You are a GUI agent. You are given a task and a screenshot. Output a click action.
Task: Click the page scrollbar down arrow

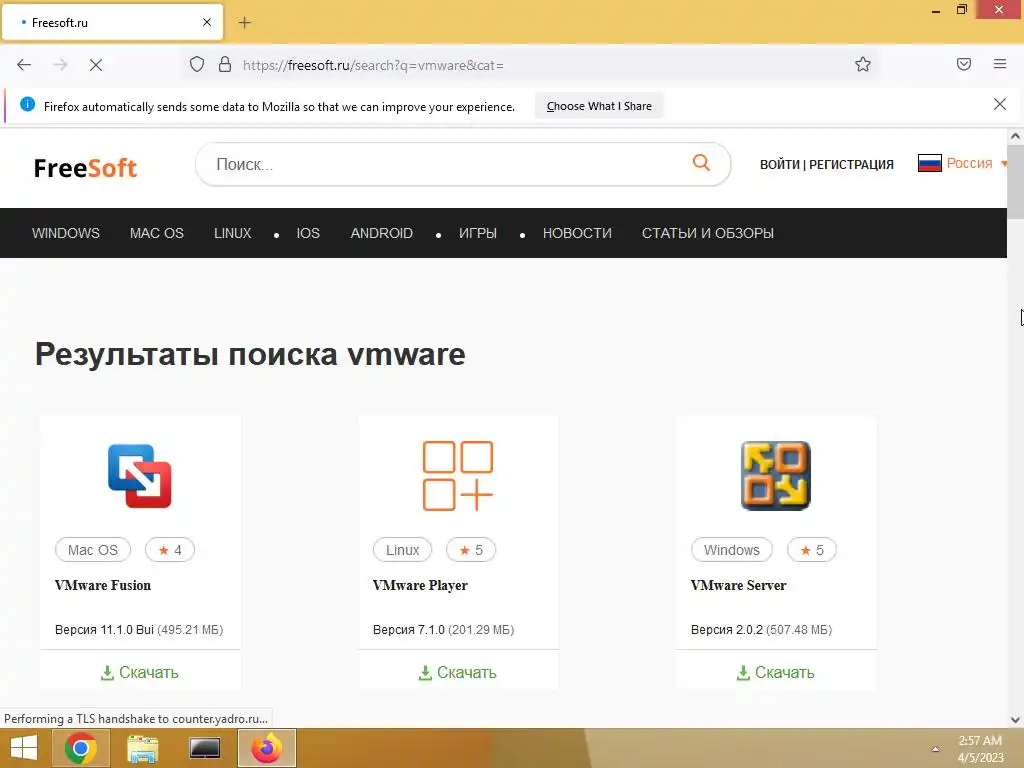click(1015, 720)
